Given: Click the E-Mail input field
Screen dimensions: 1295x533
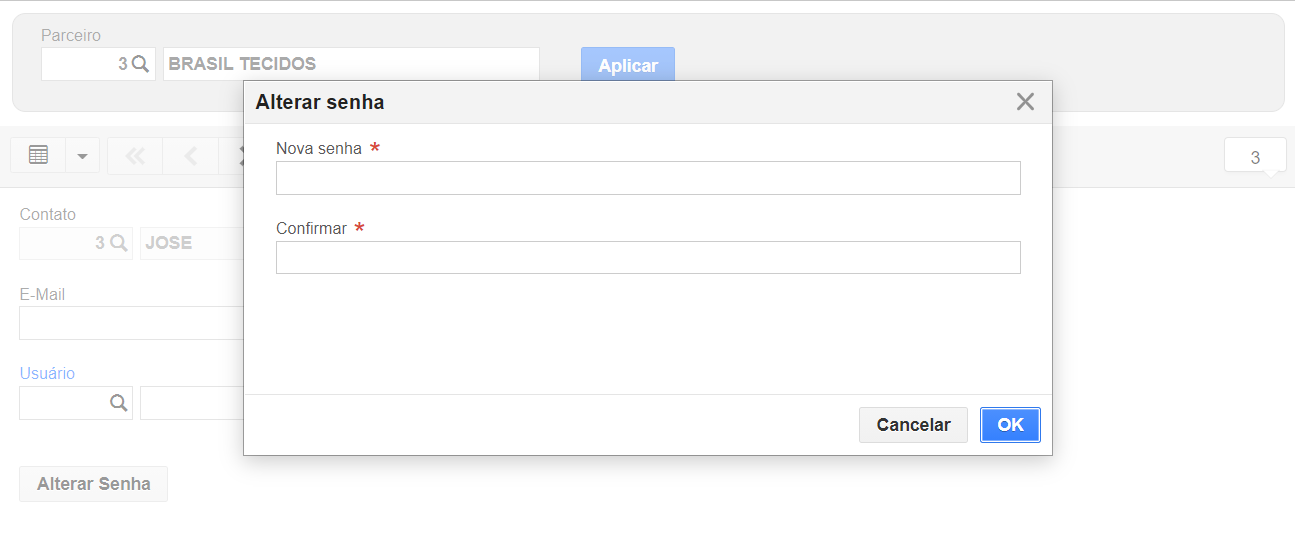Looking at the screenshot, I should point(131,323).
